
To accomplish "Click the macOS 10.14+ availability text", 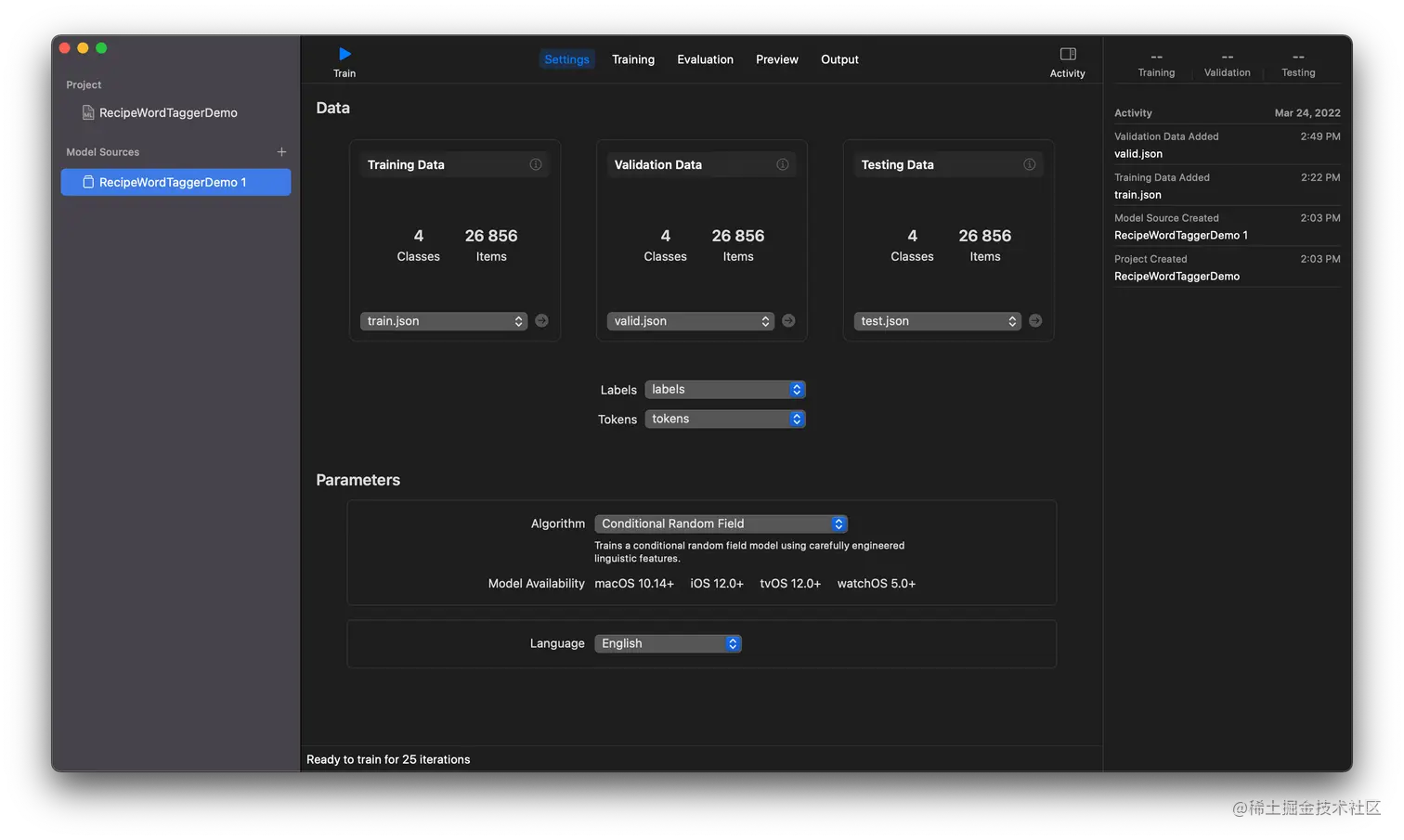I will pos(634,584).
